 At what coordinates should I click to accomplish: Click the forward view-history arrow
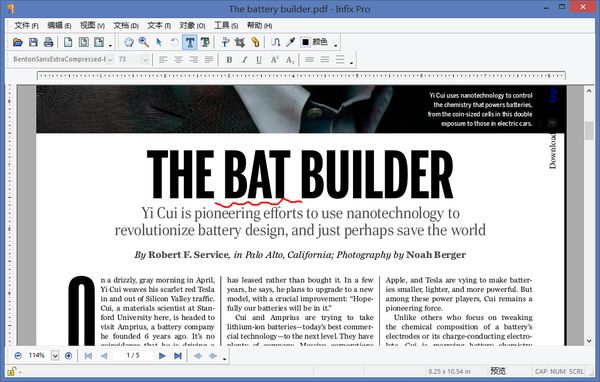213,356
